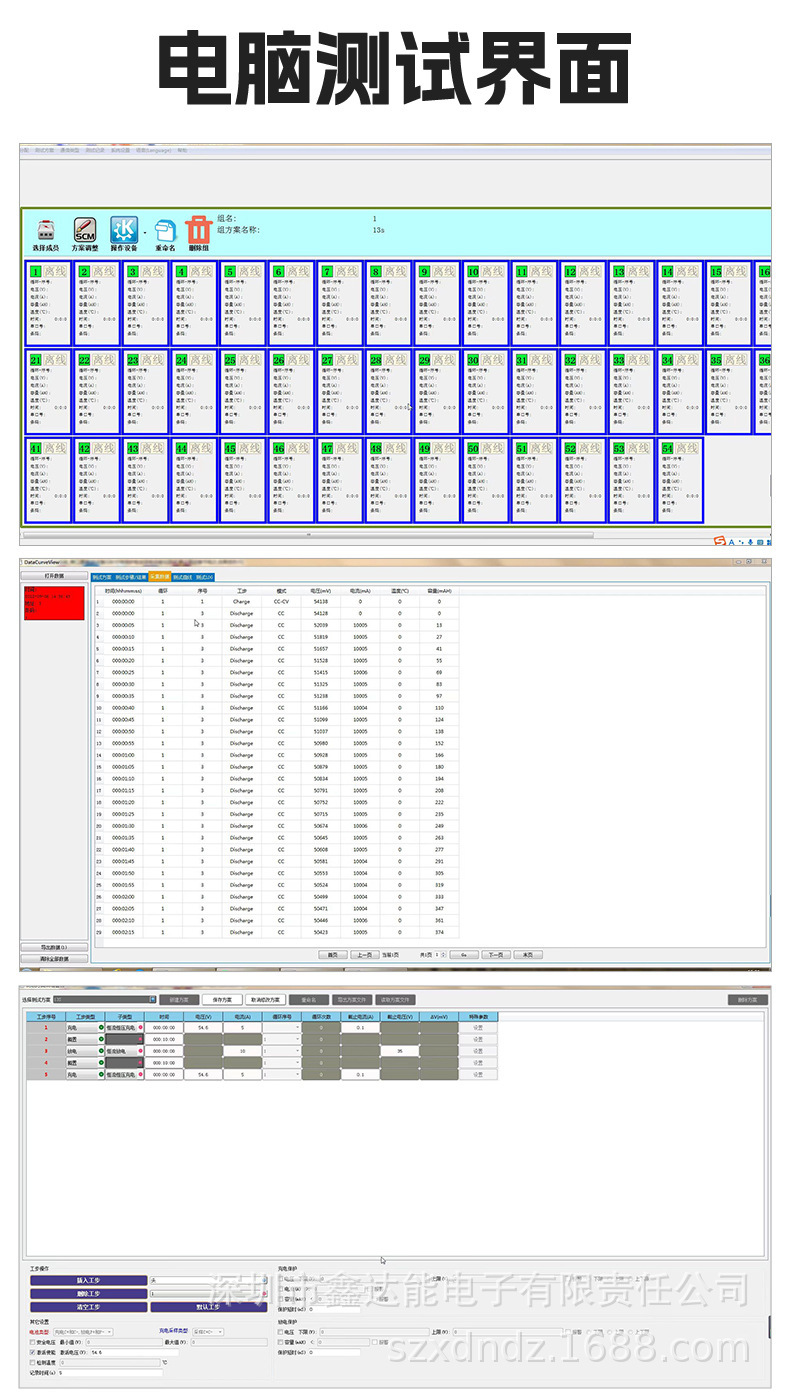
Task: Click the 删除工步 delete step button
Action: click(89, 1293)
